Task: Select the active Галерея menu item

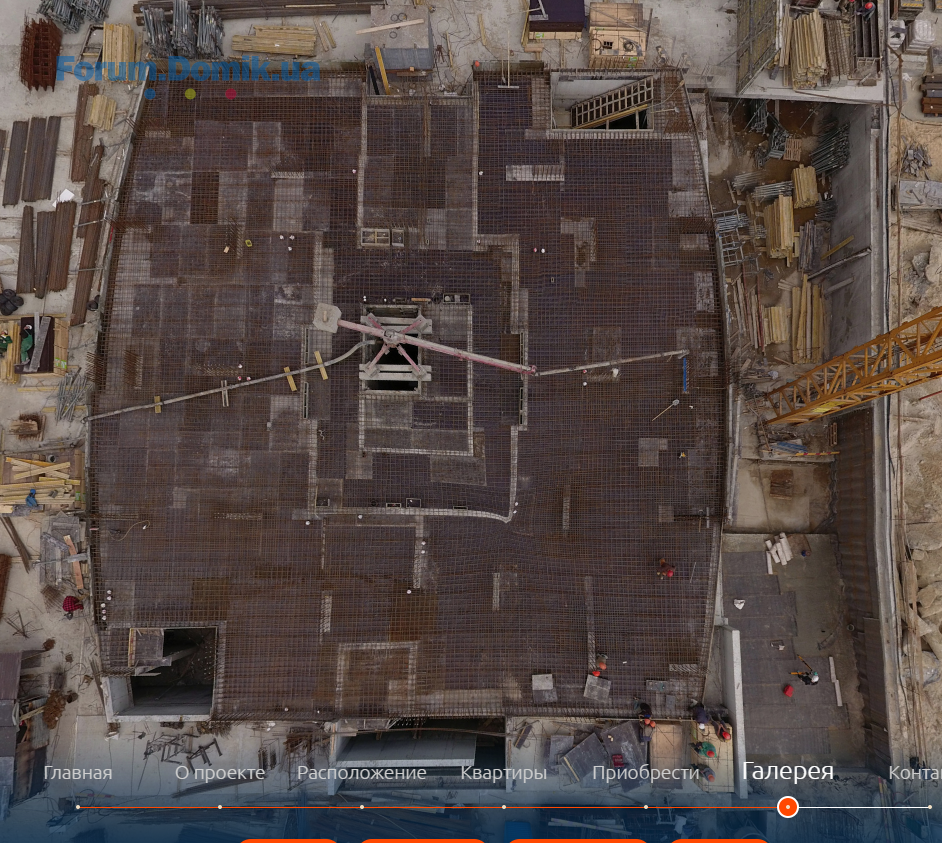Action: (788, 771)
